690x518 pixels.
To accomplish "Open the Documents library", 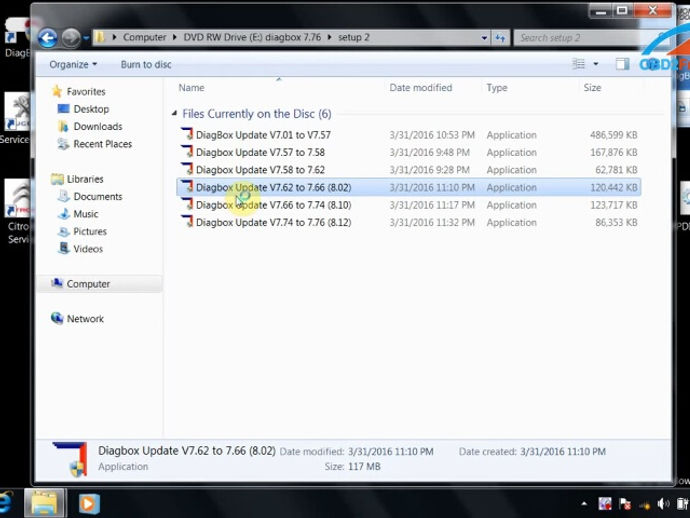I will pos(98,196).
